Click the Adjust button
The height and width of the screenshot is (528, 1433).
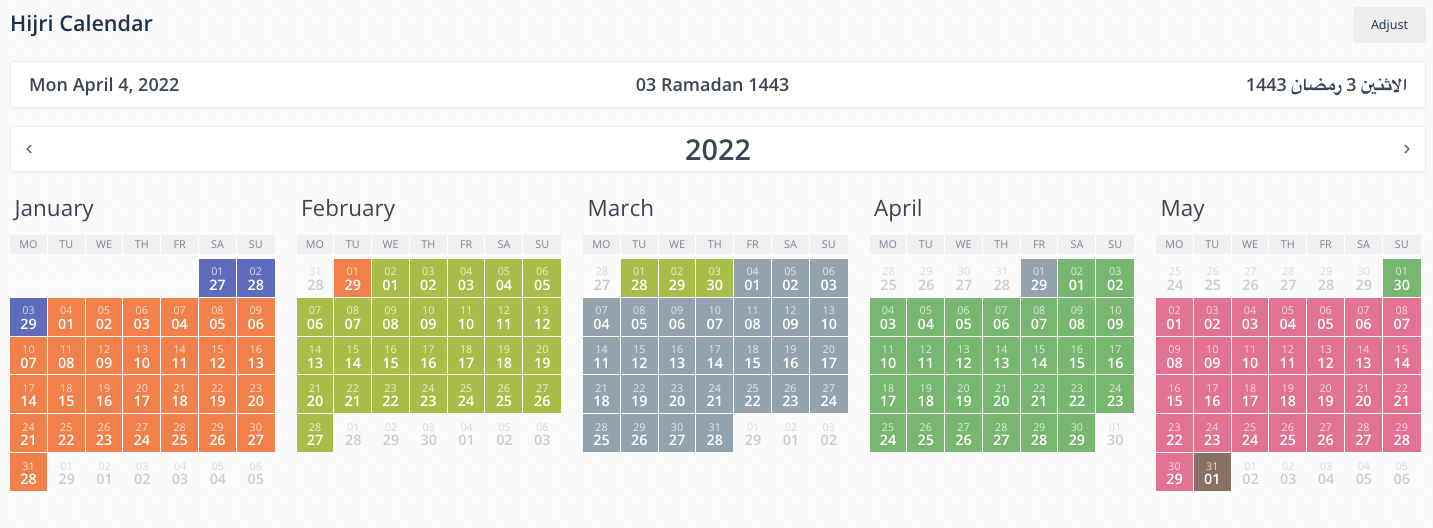(1388, 25)
